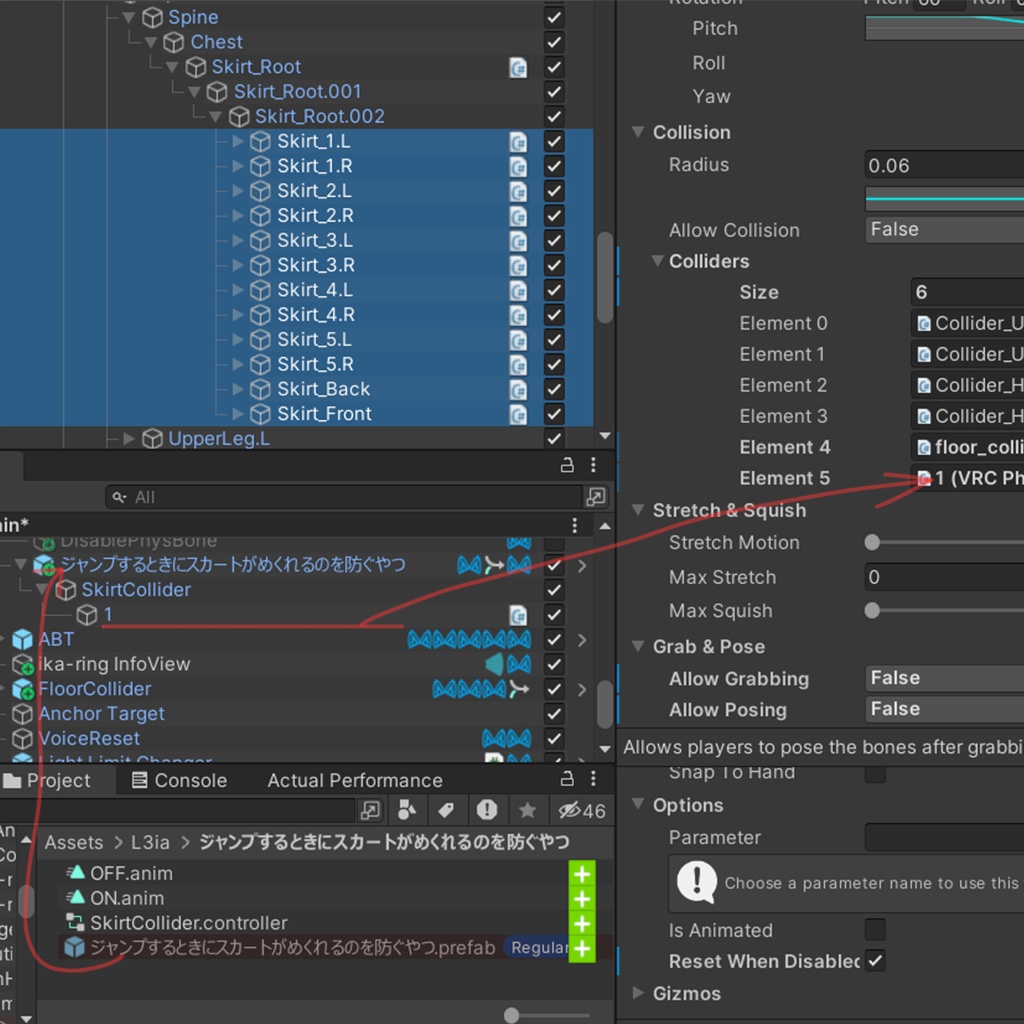Open lock icon in hierarchy search panel header

tap(567, 465)
